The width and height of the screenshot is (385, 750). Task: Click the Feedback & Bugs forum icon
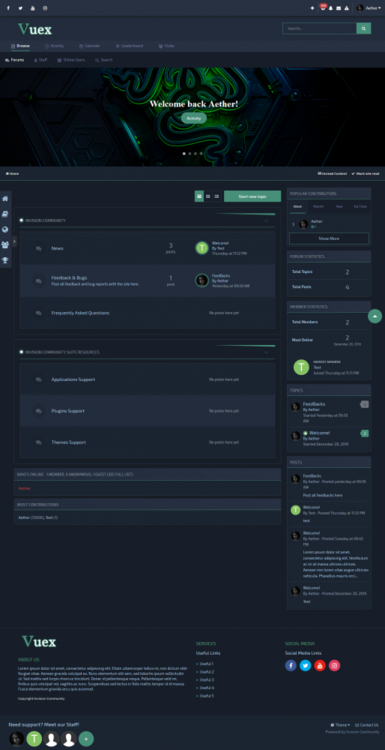[x=39, y=280]
